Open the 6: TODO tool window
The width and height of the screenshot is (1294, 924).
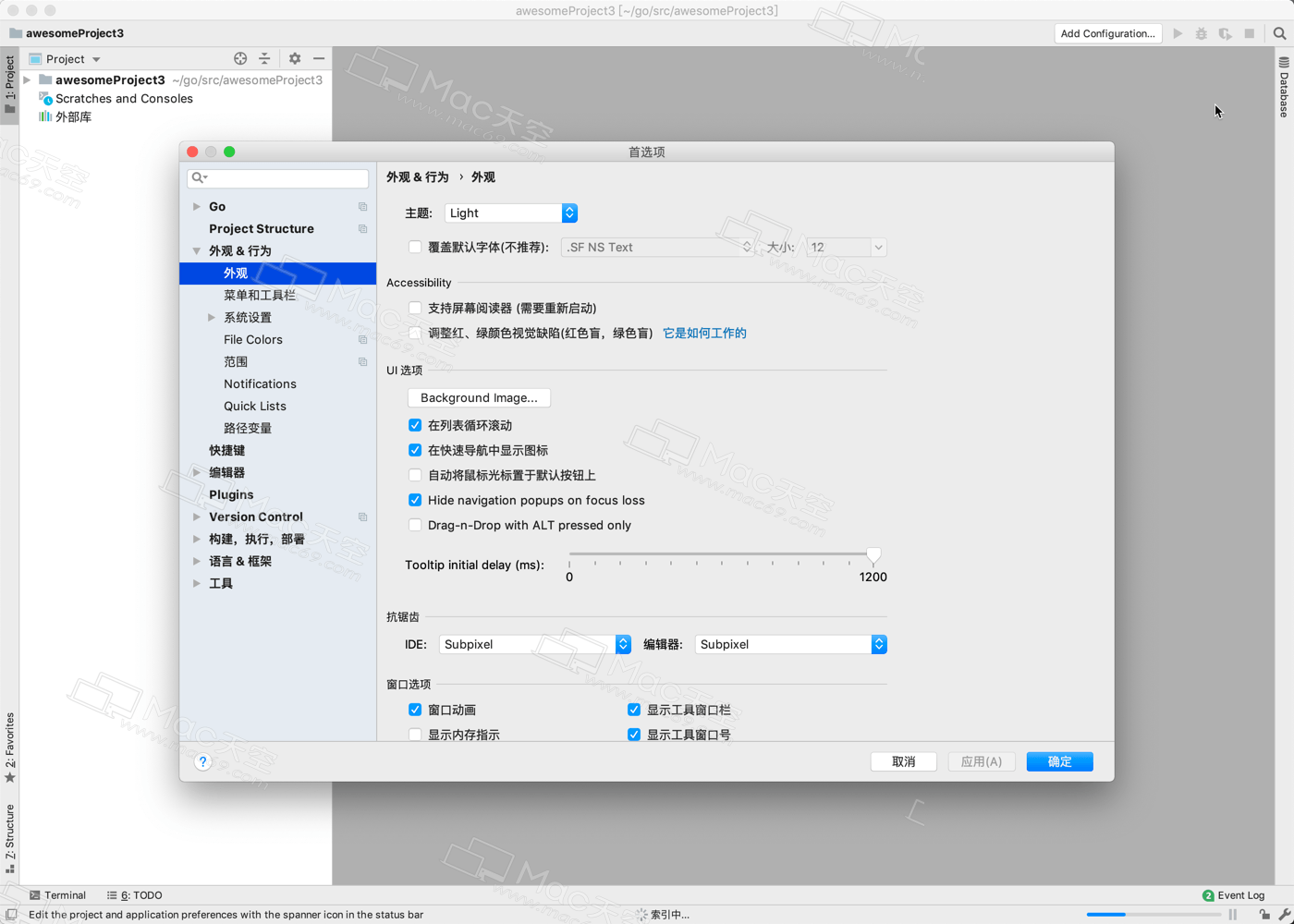[x=135, y=895]
